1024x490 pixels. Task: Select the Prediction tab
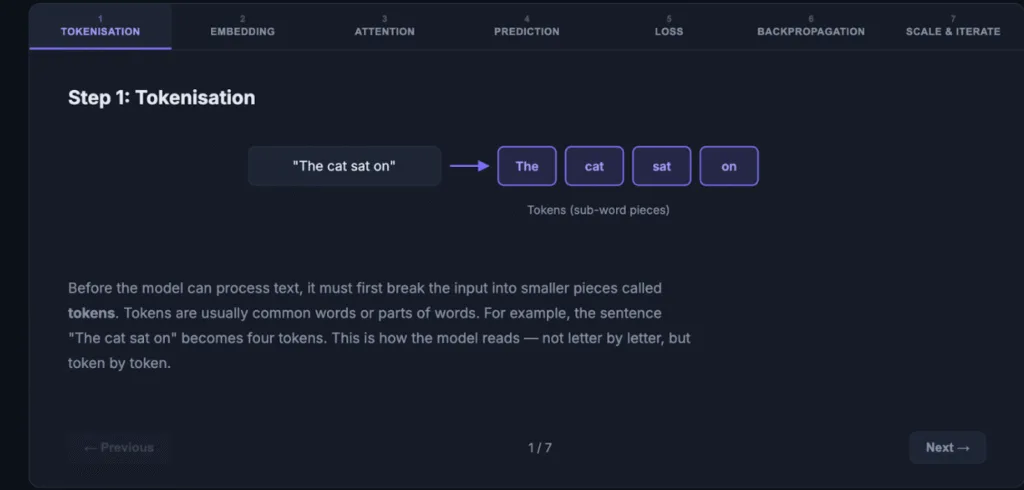tap(526, 27)
